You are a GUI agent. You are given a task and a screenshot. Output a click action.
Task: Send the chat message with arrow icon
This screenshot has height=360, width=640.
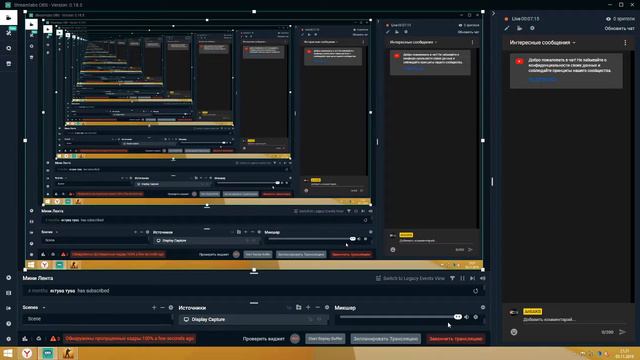point(622,332)
